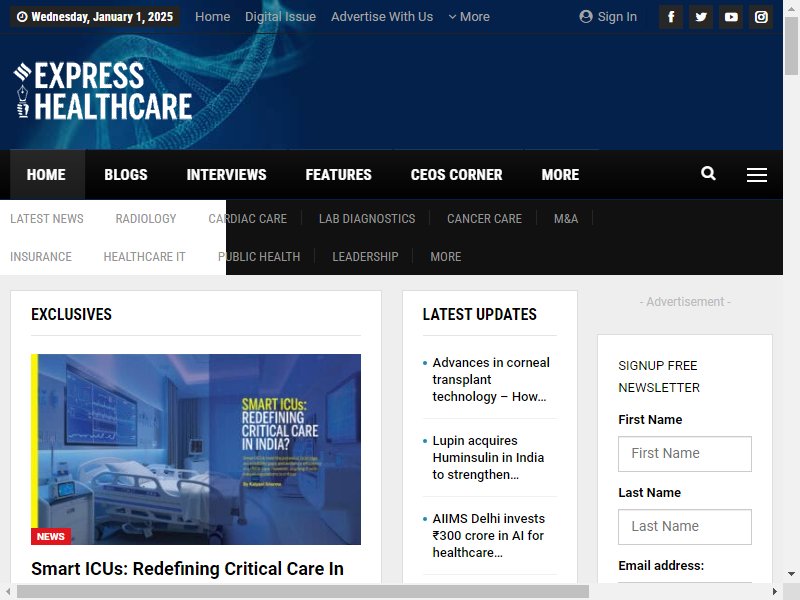This screenshot has height=600, width=800.
Task: Click the scrollbar left arrow
Action: pos(8,592)
